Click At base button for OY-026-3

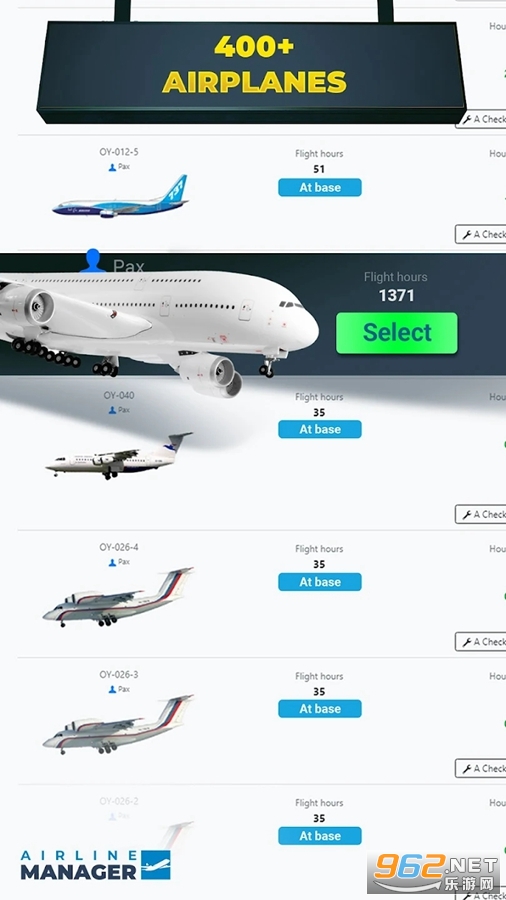click(320, 708)
